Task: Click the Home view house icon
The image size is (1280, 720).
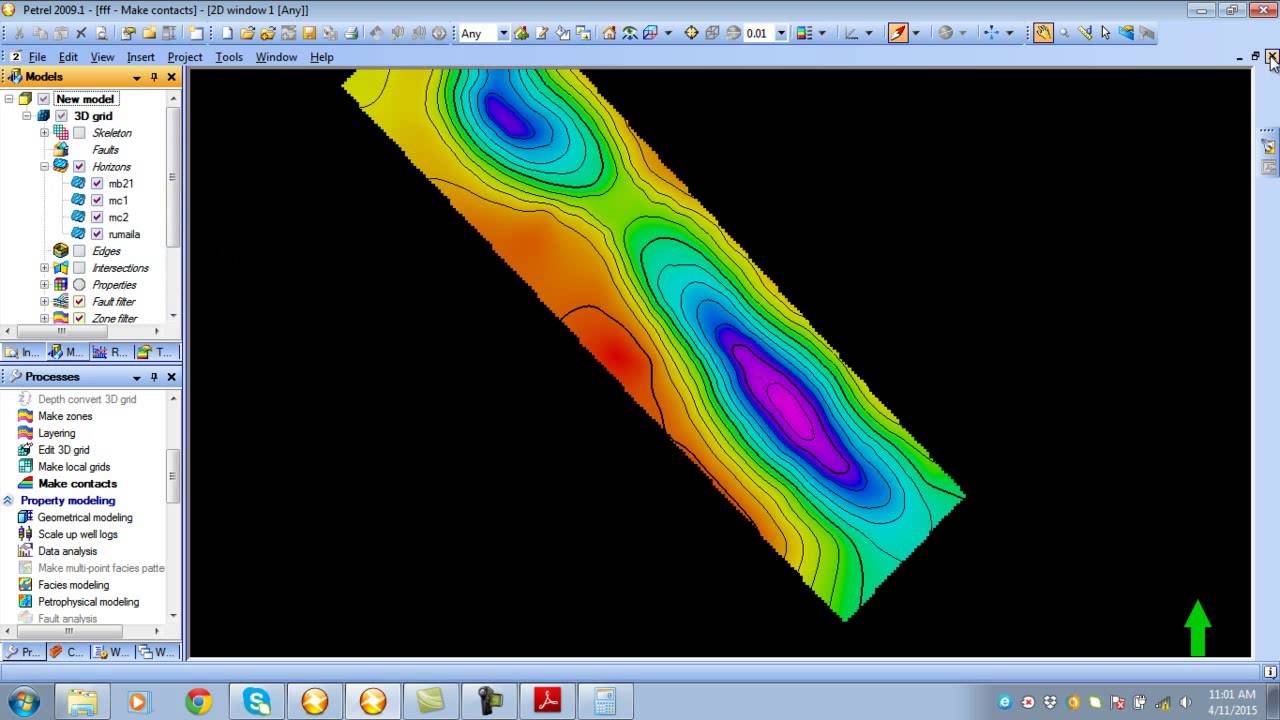Action: pos(609,33)
